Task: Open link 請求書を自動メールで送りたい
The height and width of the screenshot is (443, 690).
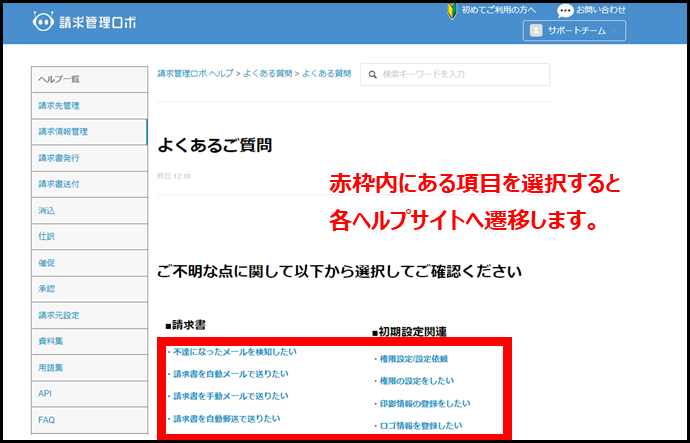Action: [x=229, y=374]
